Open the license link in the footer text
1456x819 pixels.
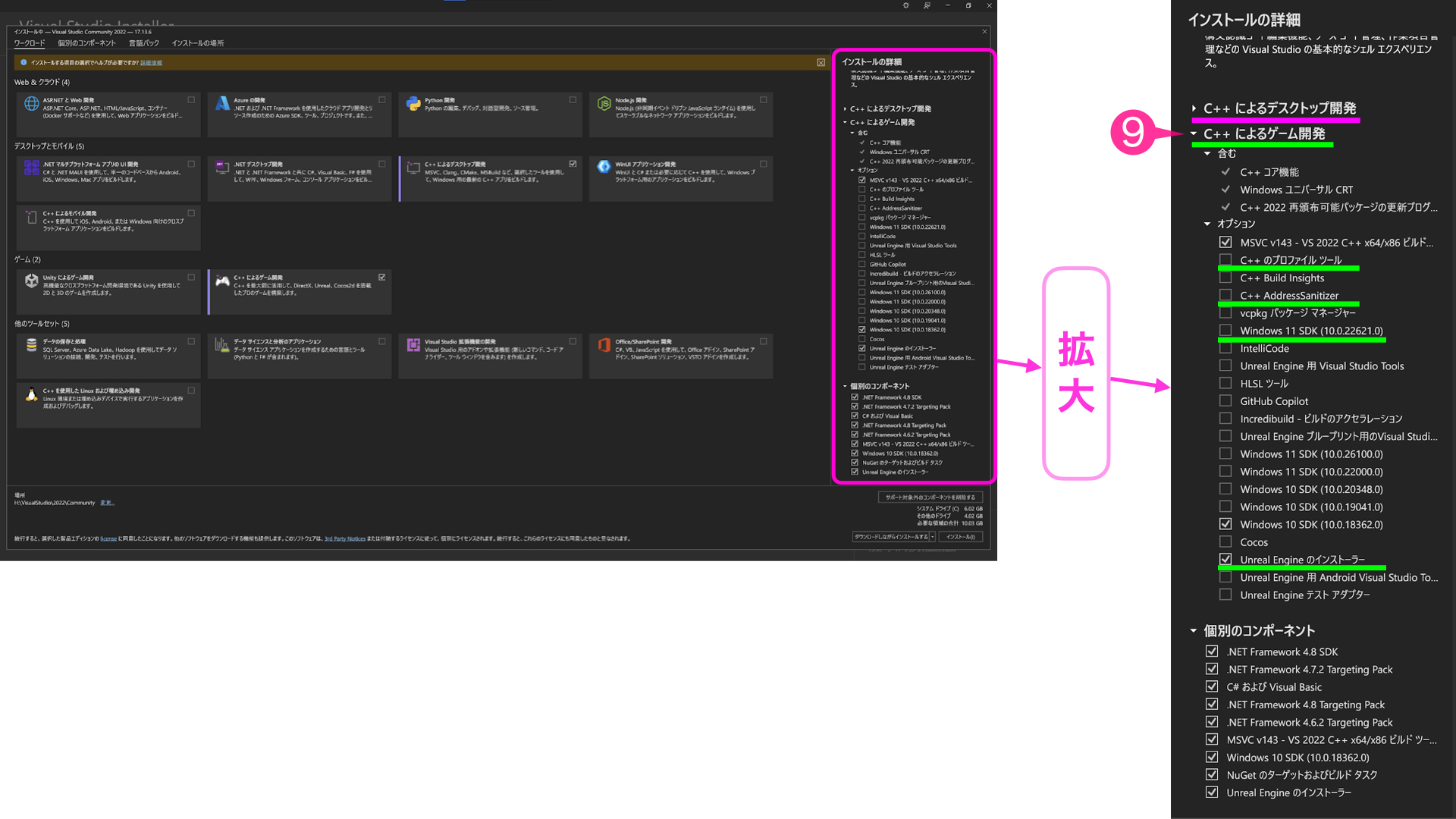108,539
